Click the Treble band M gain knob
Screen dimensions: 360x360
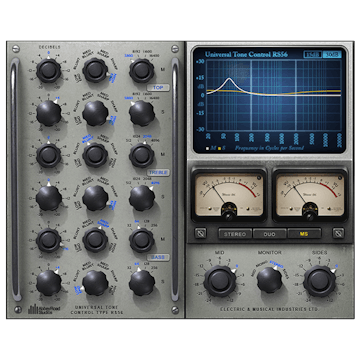click(x=49, y=155)
